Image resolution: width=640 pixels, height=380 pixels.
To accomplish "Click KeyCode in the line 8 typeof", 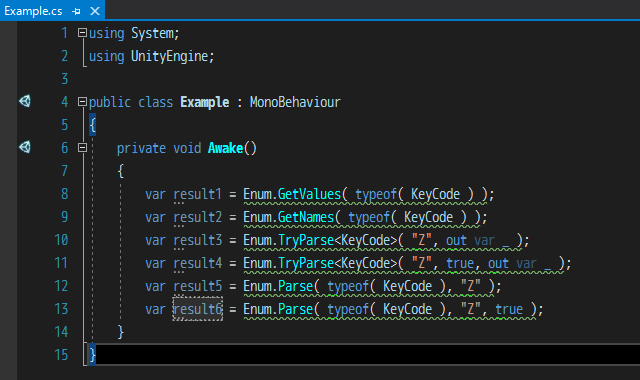I will (435, 194).
